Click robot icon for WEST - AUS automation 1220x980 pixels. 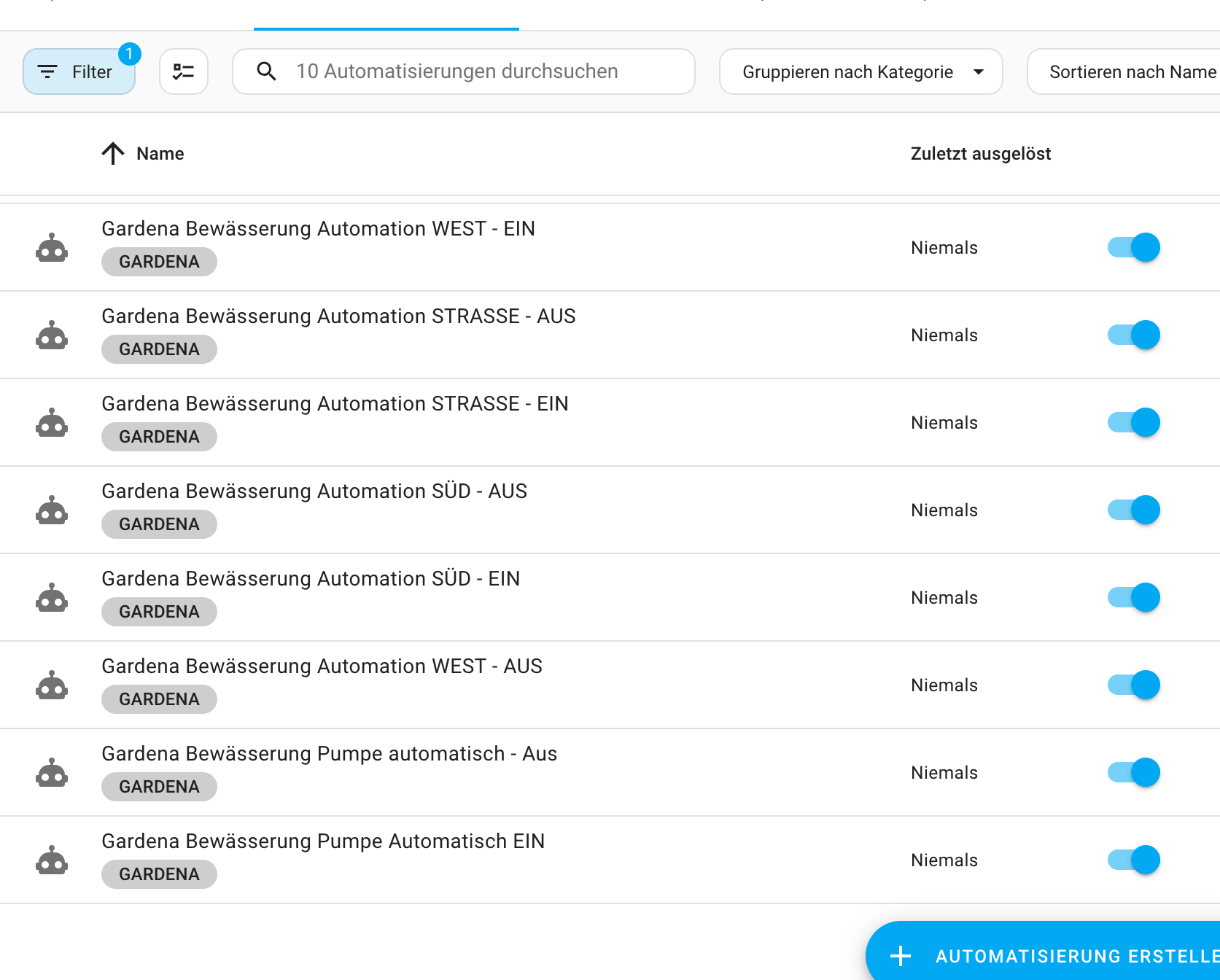[x=52, y=685]
